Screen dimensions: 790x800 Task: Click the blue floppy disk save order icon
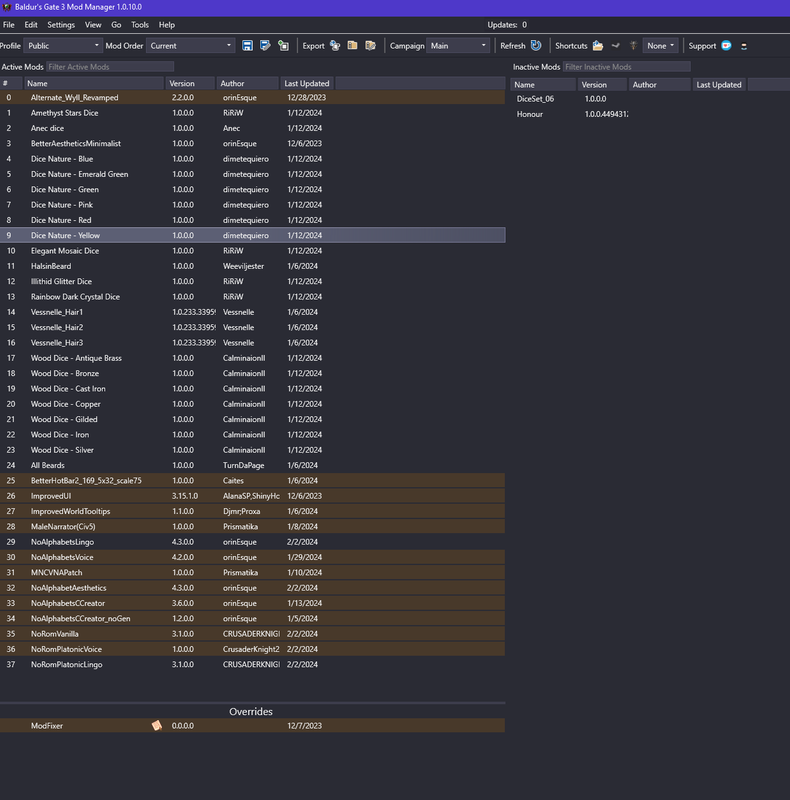(247, 46)
